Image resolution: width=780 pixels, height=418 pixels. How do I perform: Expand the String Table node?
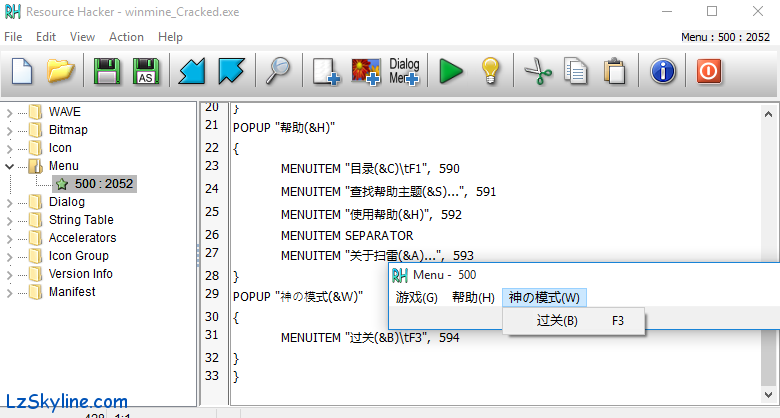10,220
